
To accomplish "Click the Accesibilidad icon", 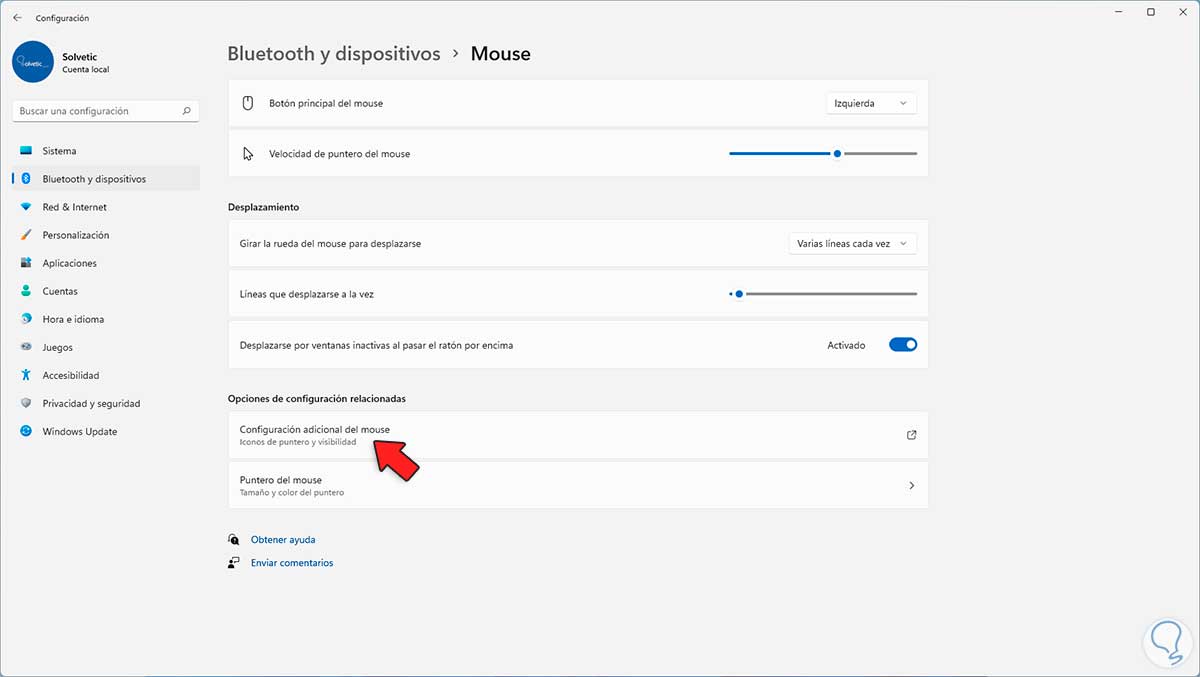I will [26, 376].
